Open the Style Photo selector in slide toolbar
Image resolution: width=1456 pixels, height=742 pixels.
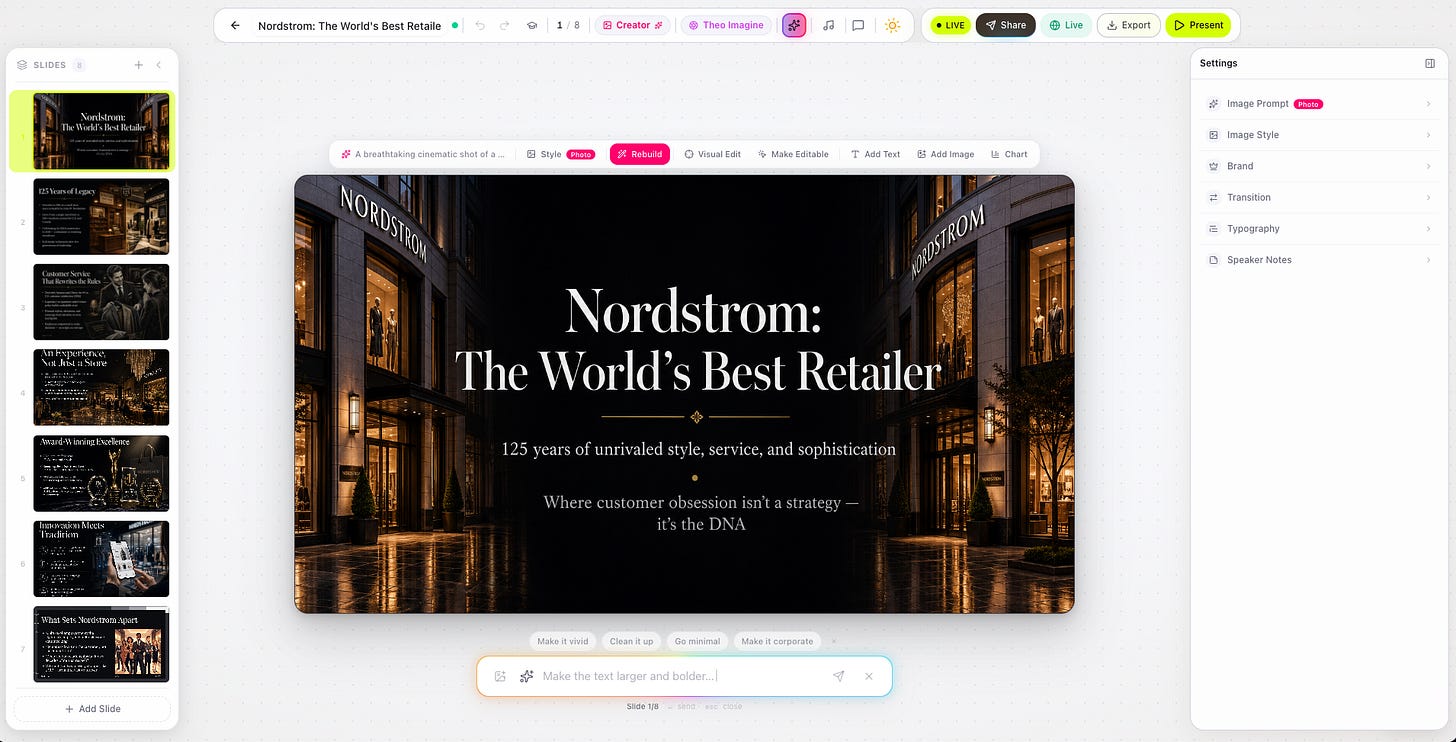(561, 154)
